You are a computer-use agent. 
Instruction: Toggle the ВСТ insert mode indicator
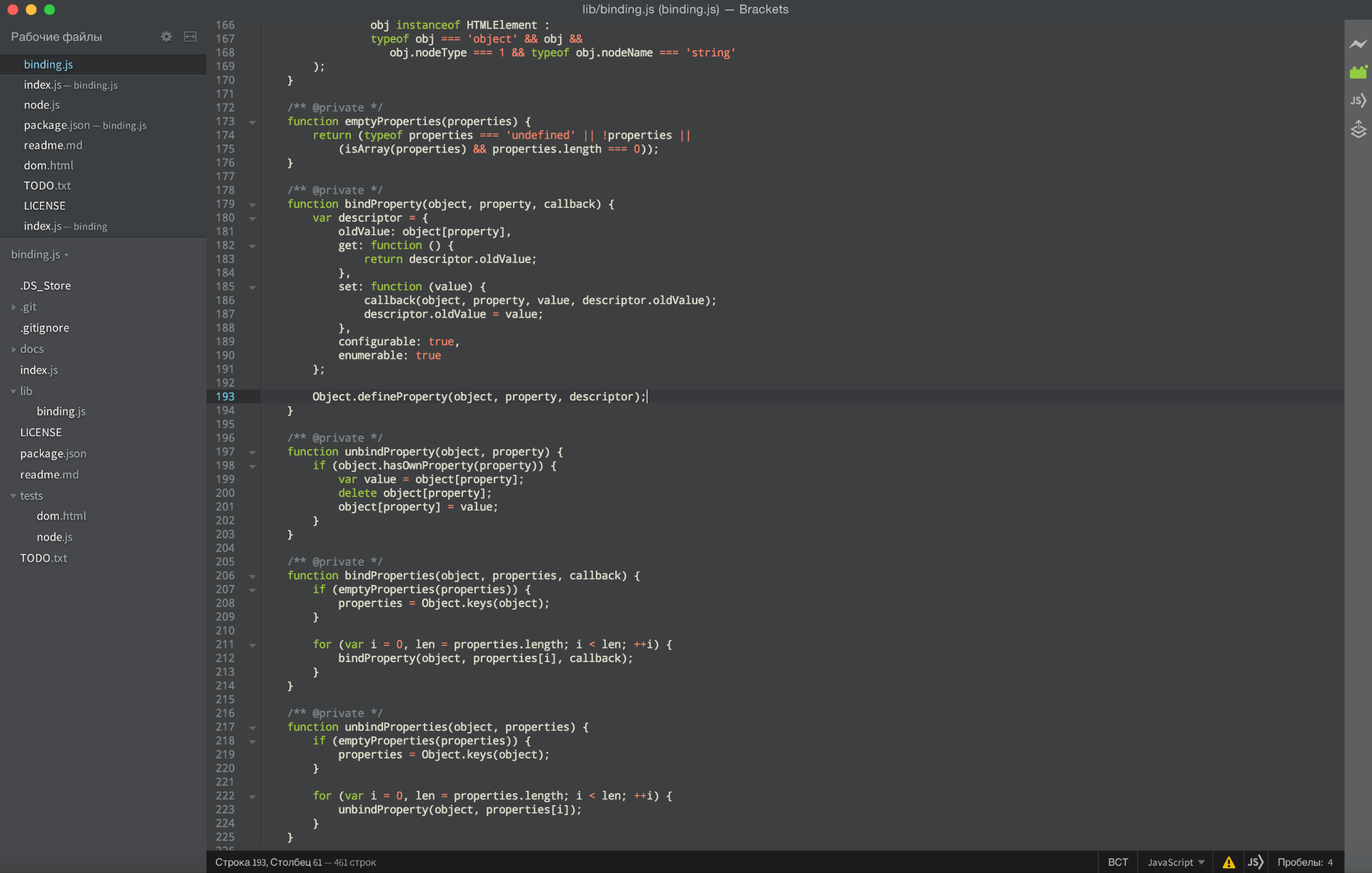coord(1118,862)
